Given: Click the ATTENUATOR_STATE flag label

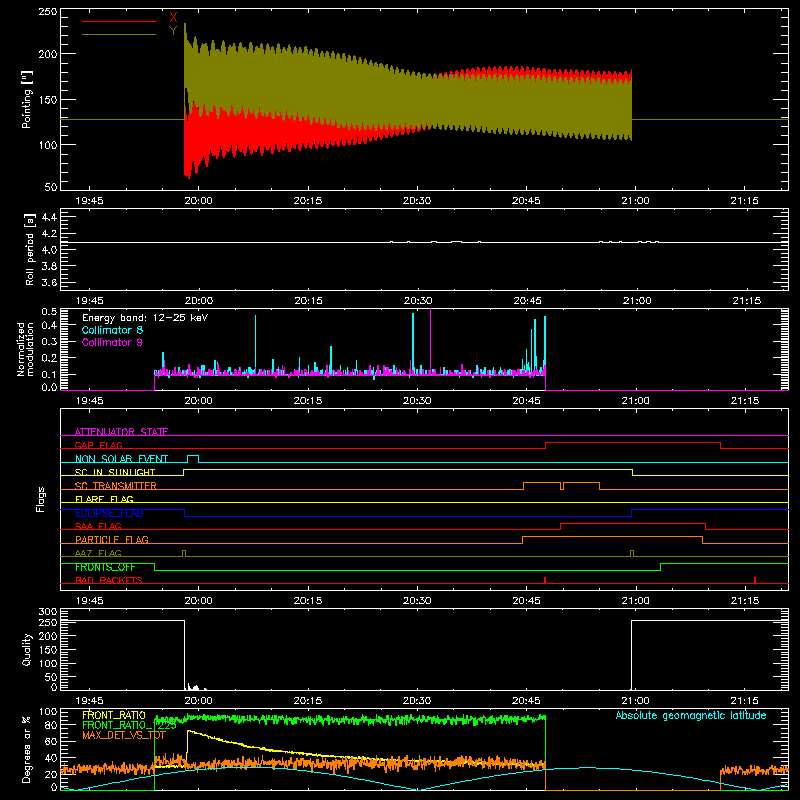Looking at the screenshot, I should (x=121, y=432).
